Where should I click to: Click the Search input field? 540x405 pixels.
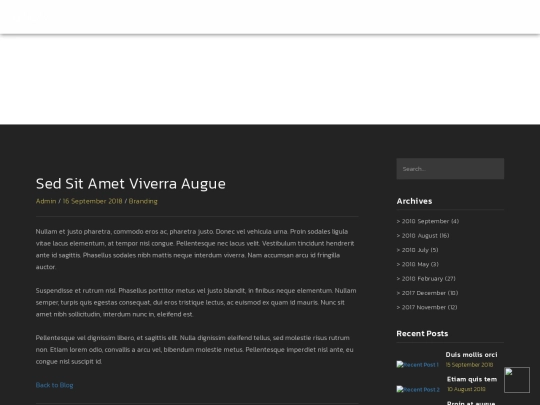[450, 169]
